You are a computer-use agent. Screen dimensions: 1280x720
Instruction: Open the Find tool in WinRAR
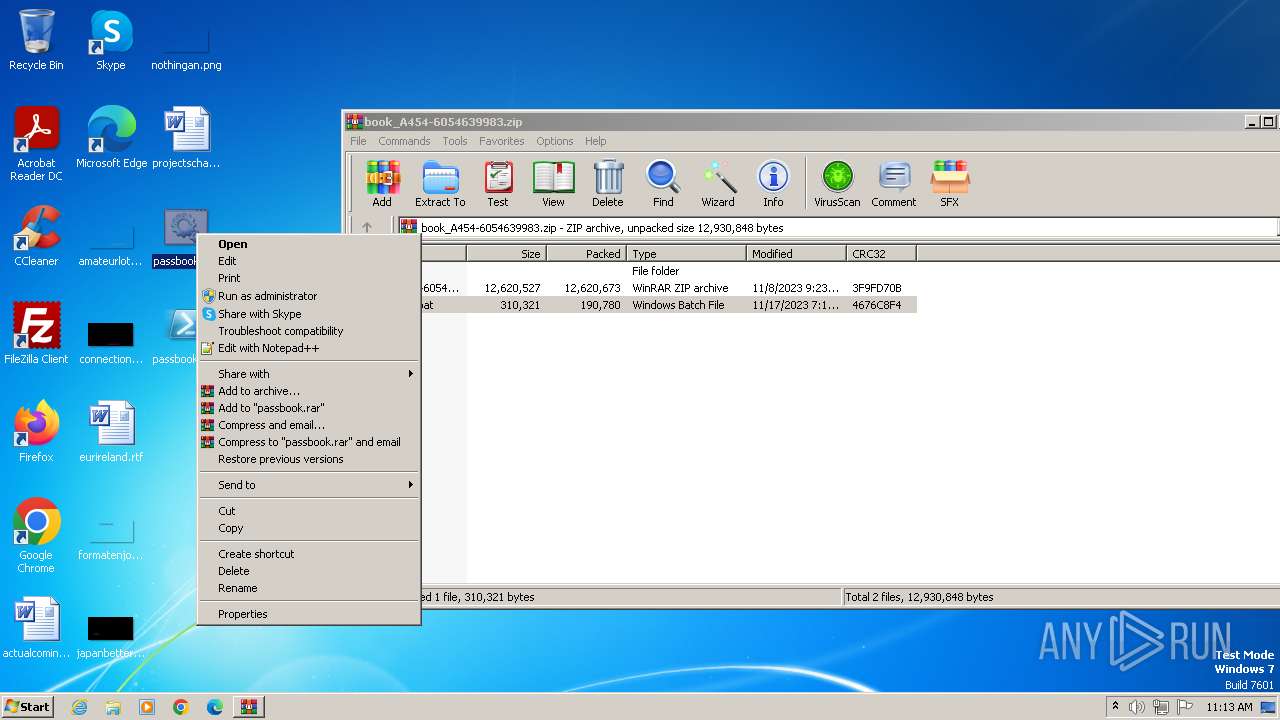click(662, 184)
